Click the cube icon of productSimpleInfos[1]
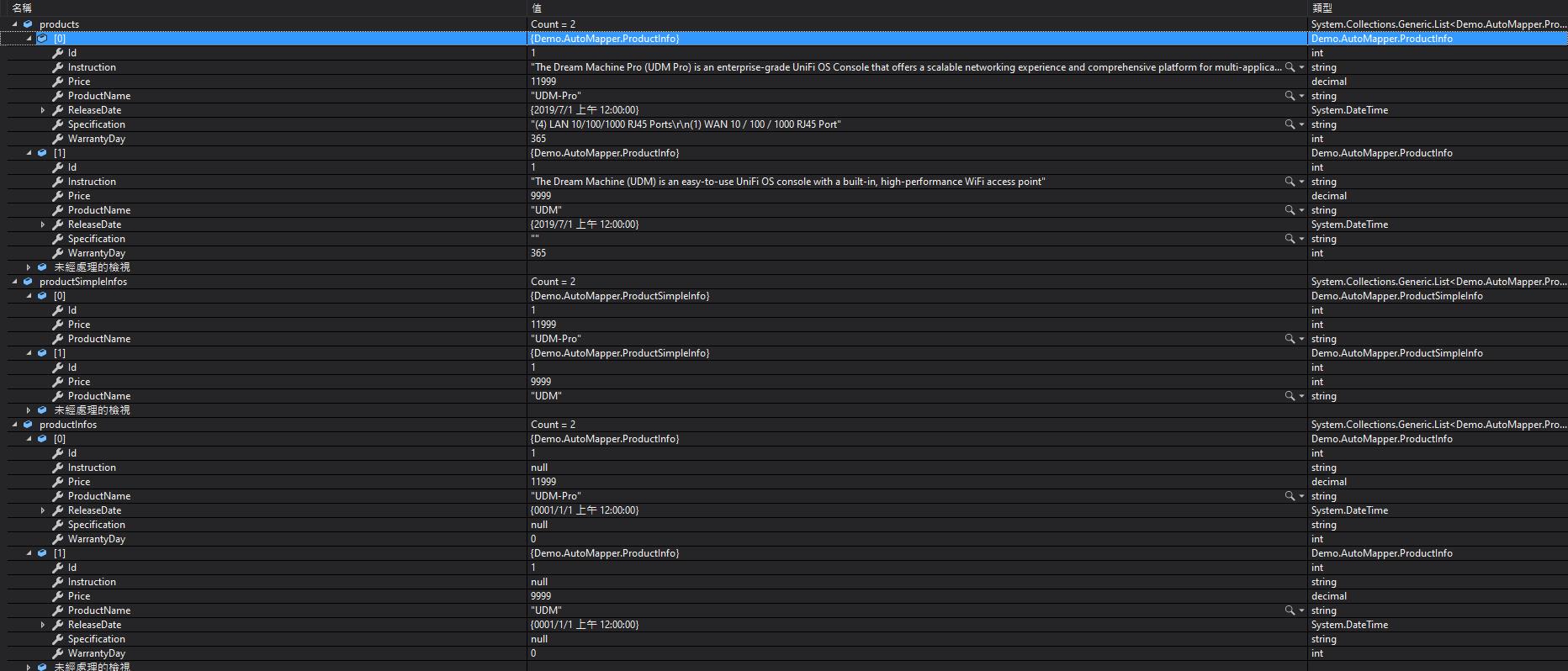This screenshot has height=671, width=1568. (x=42, y=353)
